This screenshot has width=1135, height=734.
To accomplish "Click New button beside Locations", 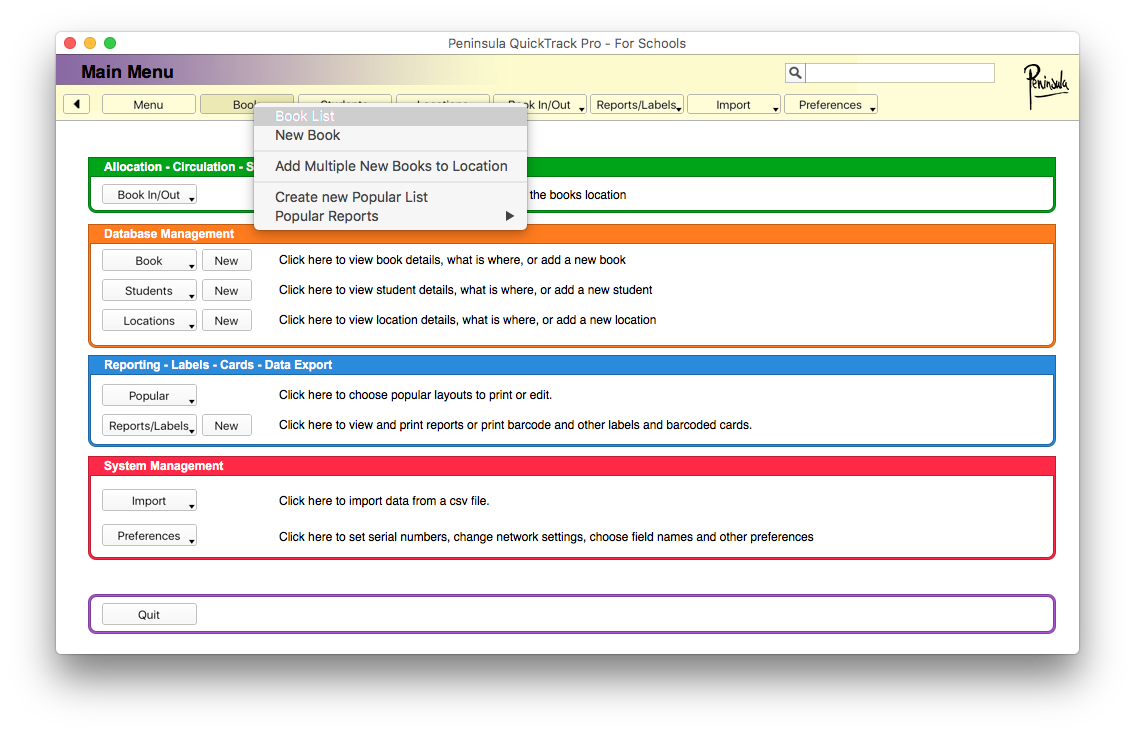I will tap(227, 321).
